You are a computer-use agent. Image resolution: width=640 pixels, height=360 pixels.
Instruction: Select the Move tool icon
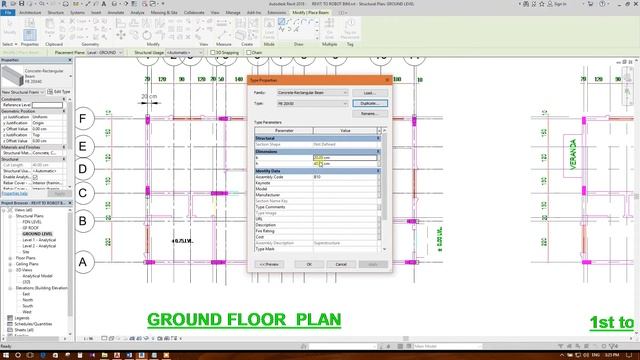tap(121, 36)
